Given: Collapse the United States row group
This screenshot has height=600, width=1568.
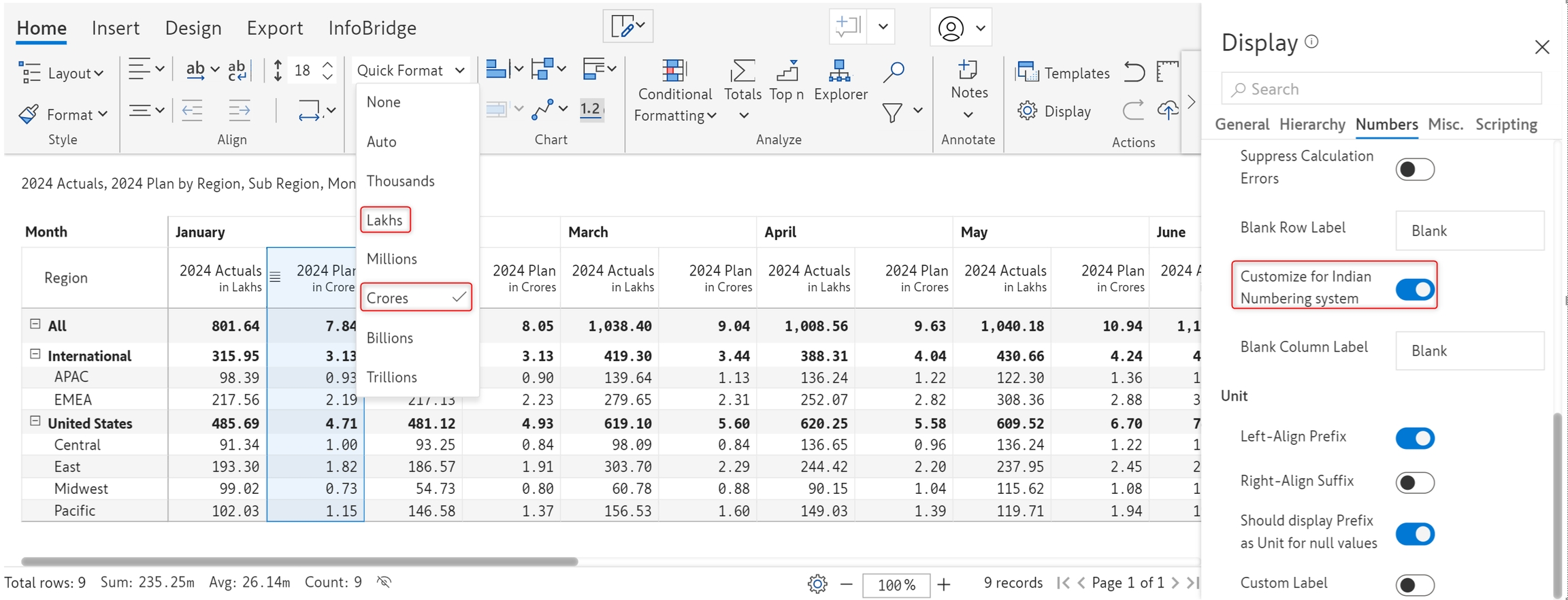Looking at the screenshot, I should click(35, 421).
